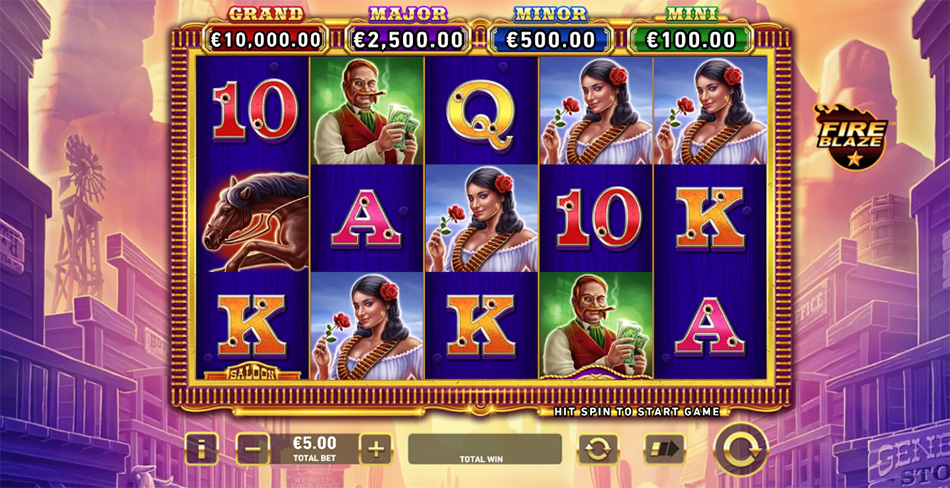Click the Total Win display field
This screenshot has width=950, height=488.
point(485,449)
